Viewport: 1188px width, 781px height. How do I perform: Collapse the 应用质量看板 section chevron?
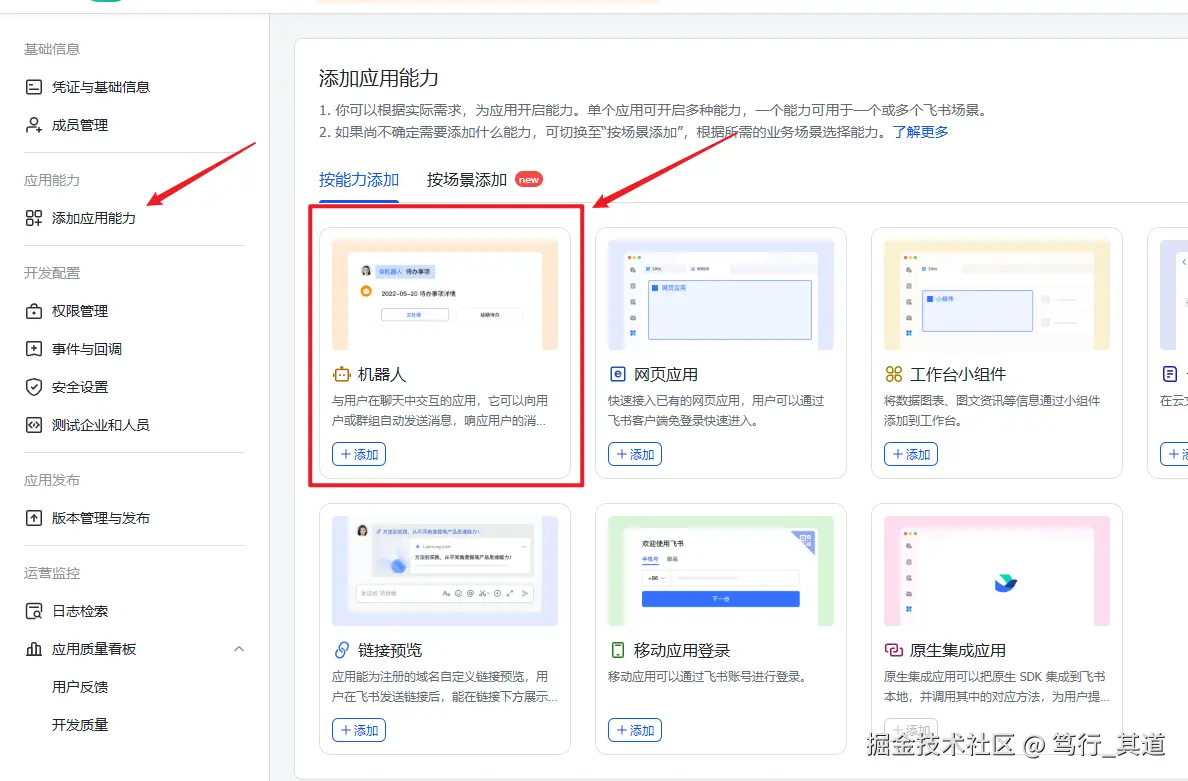pyautogui.click(x=239, y=649)
